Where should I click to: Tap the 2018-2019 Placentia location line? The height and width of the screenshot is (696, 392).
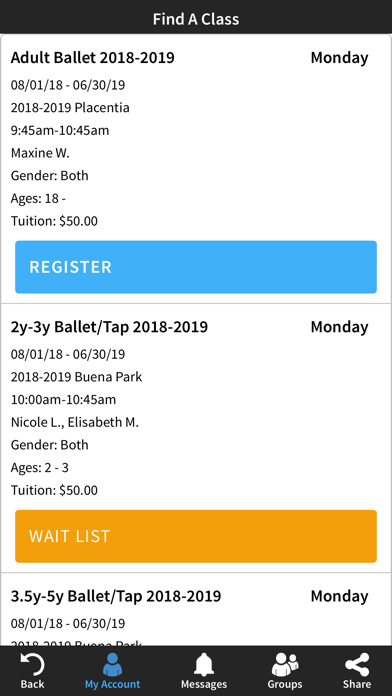pyautogui.click(x=70, y=108)
